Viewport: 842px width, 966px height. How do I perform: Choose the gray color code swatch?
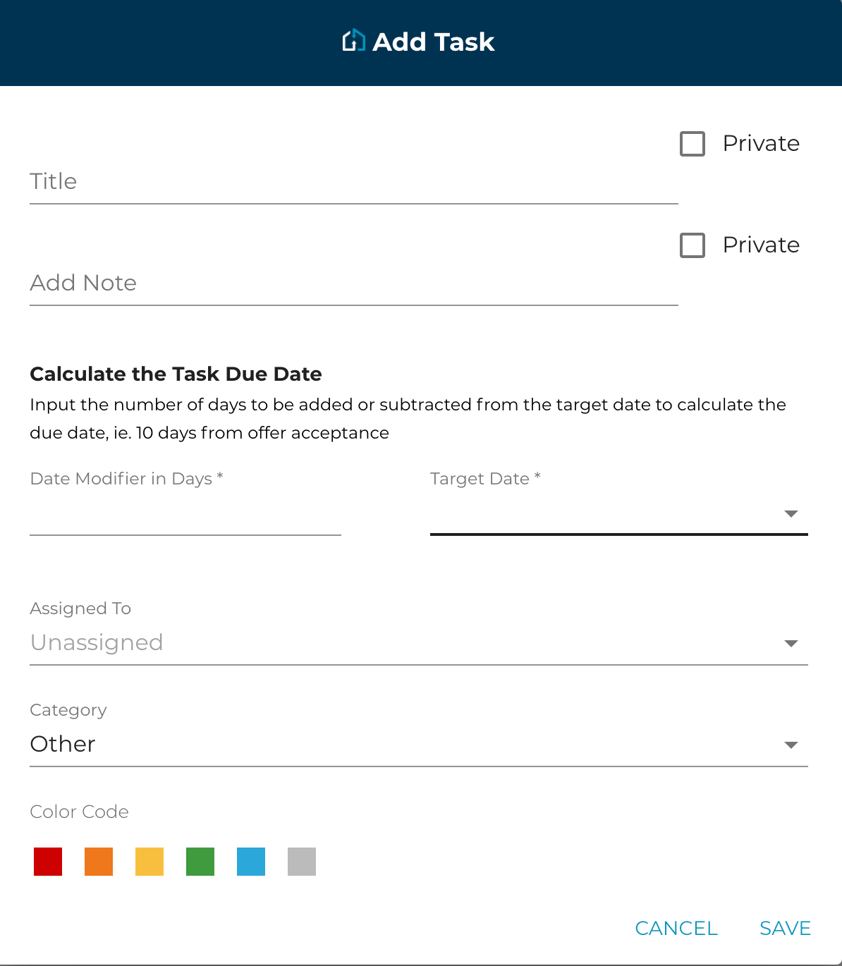click(x=302, y=861)
